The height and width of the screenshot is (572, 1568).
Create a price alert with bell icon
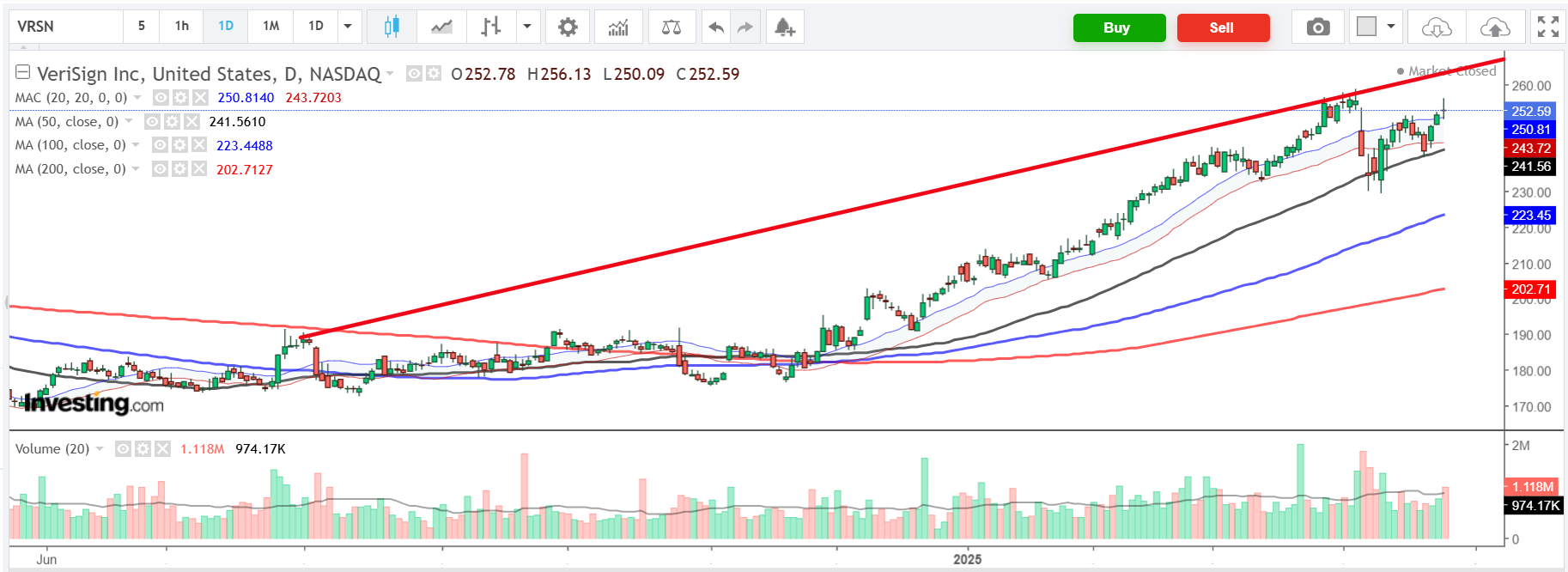click(785, 27)
